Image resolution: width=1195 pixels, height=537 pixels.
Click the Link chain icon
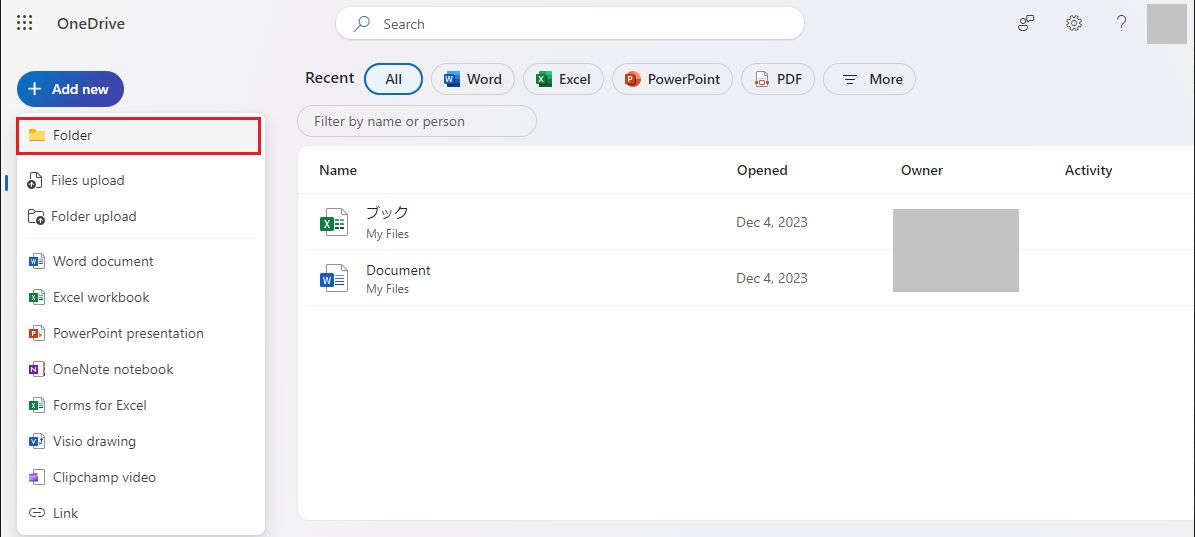[37, 513]
